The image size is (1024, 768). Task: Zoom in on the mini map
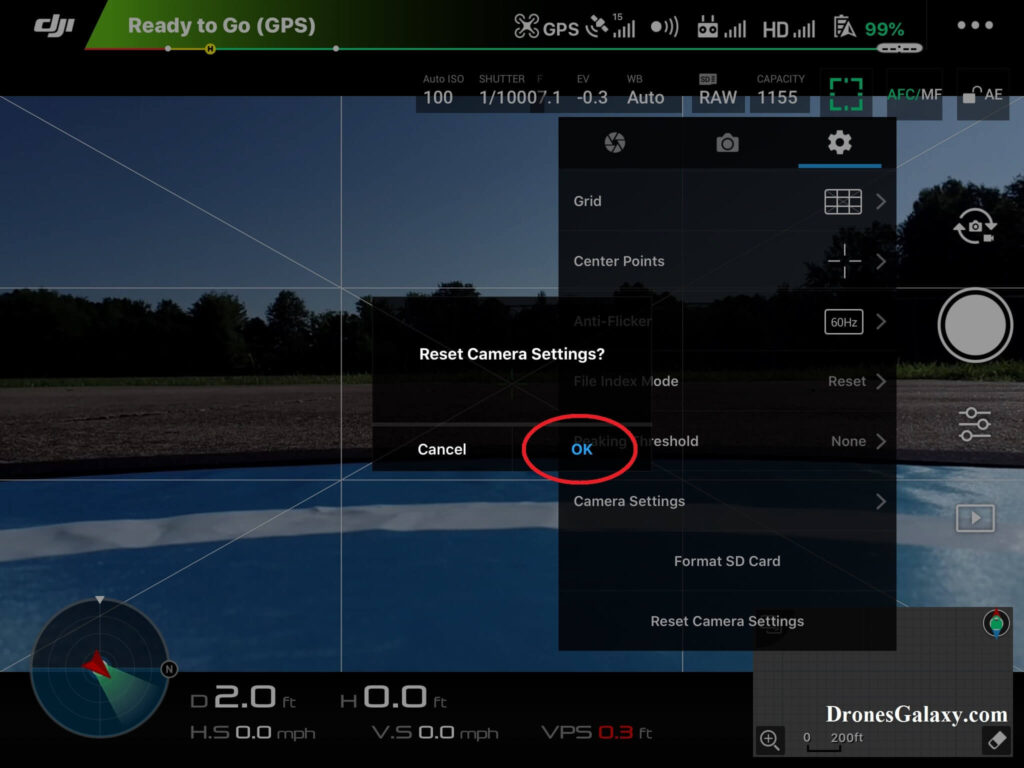click(769, 739)
